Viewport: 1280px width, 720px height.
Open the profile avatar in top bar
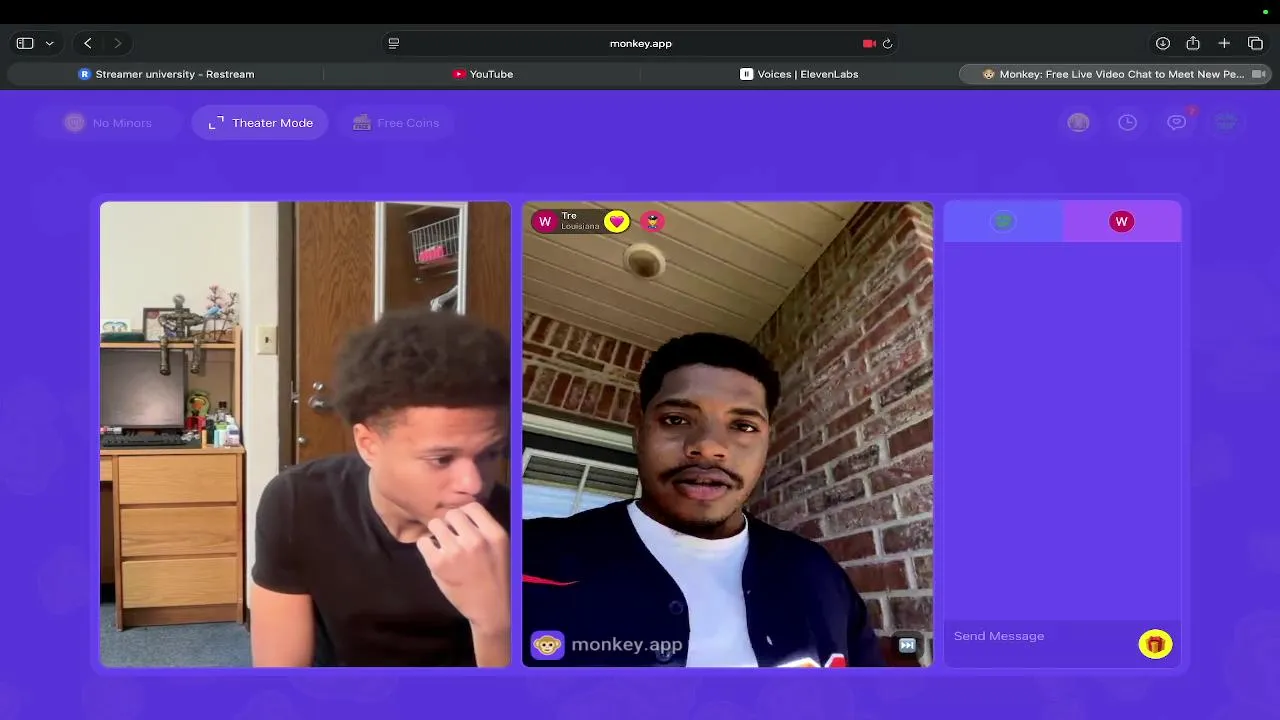[1078, 122]
